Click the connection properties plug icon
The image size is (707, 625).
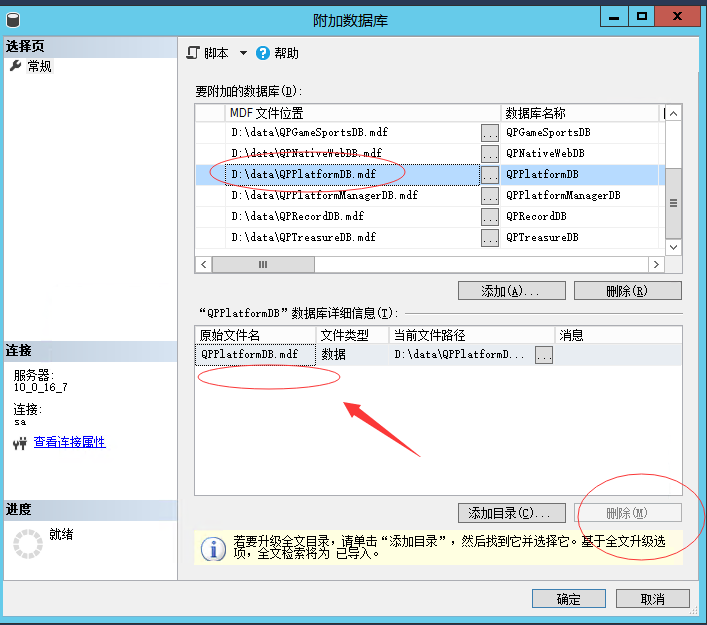tap(19, 444)
